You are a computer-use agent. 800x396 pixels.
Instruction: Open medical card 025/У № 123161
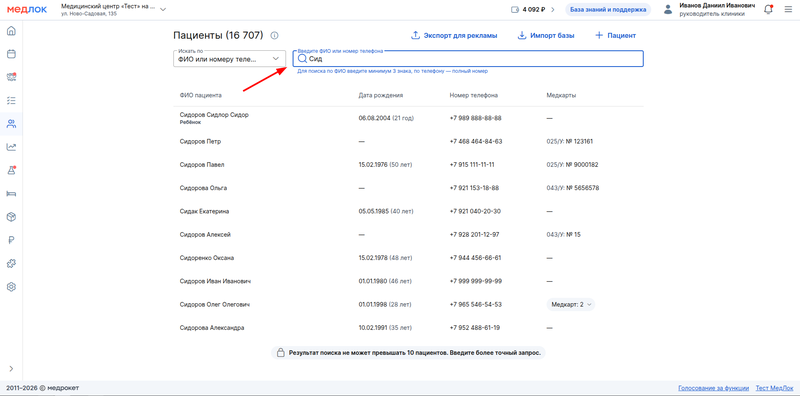tap(569, 141)
